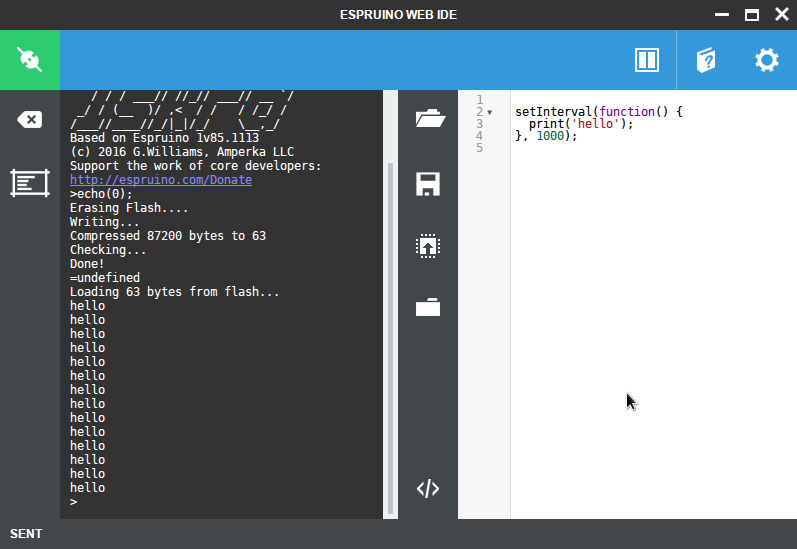Open the espruino.com/Donate link

(161, 180)
